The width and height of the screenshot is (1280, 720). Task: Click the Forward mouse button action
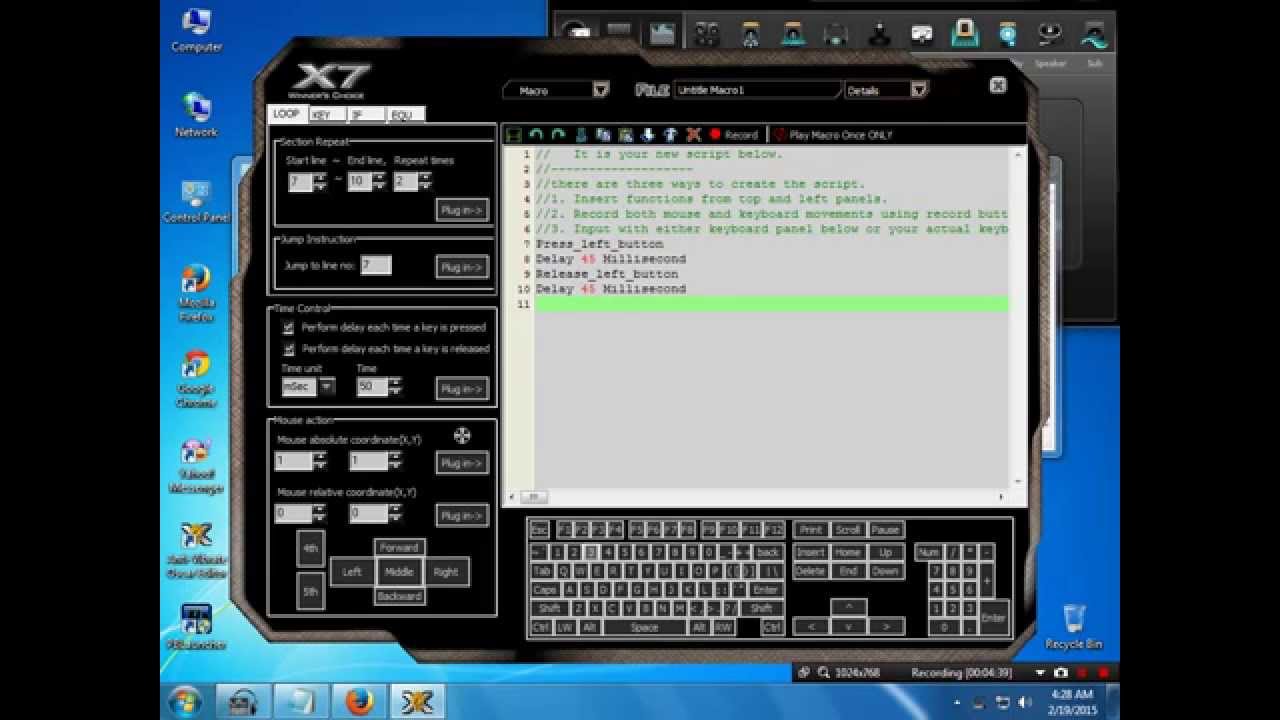pyautogui.click(x=399, y=547)
